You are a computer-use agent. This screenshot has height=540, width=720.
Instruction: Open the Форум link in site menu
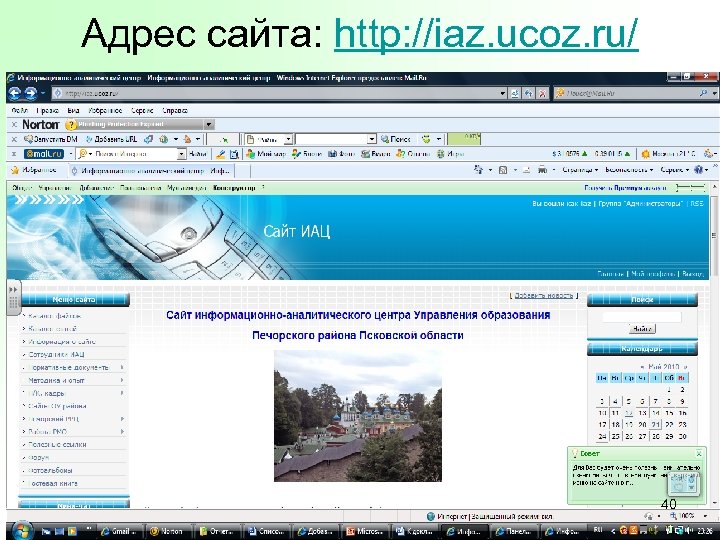coord(39,458)
